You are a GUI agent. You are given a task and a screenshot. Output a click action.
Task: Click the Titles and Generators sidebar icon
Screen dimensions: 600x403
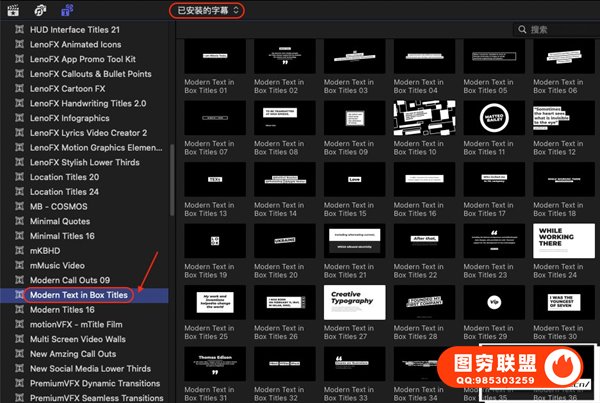click(x=66, y=10)
